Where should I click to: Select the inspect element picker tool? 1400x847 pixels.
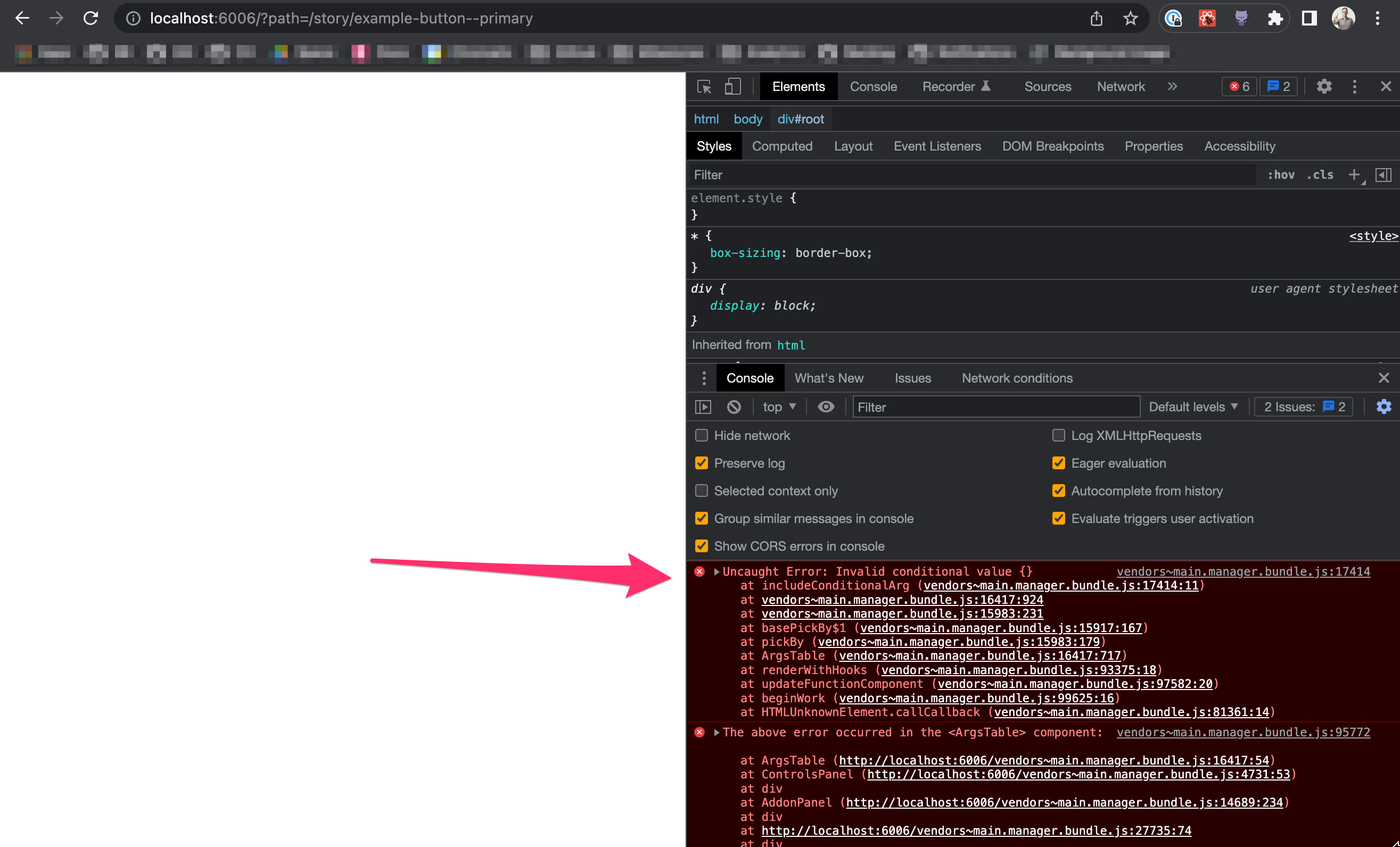(x=704, y=87)
